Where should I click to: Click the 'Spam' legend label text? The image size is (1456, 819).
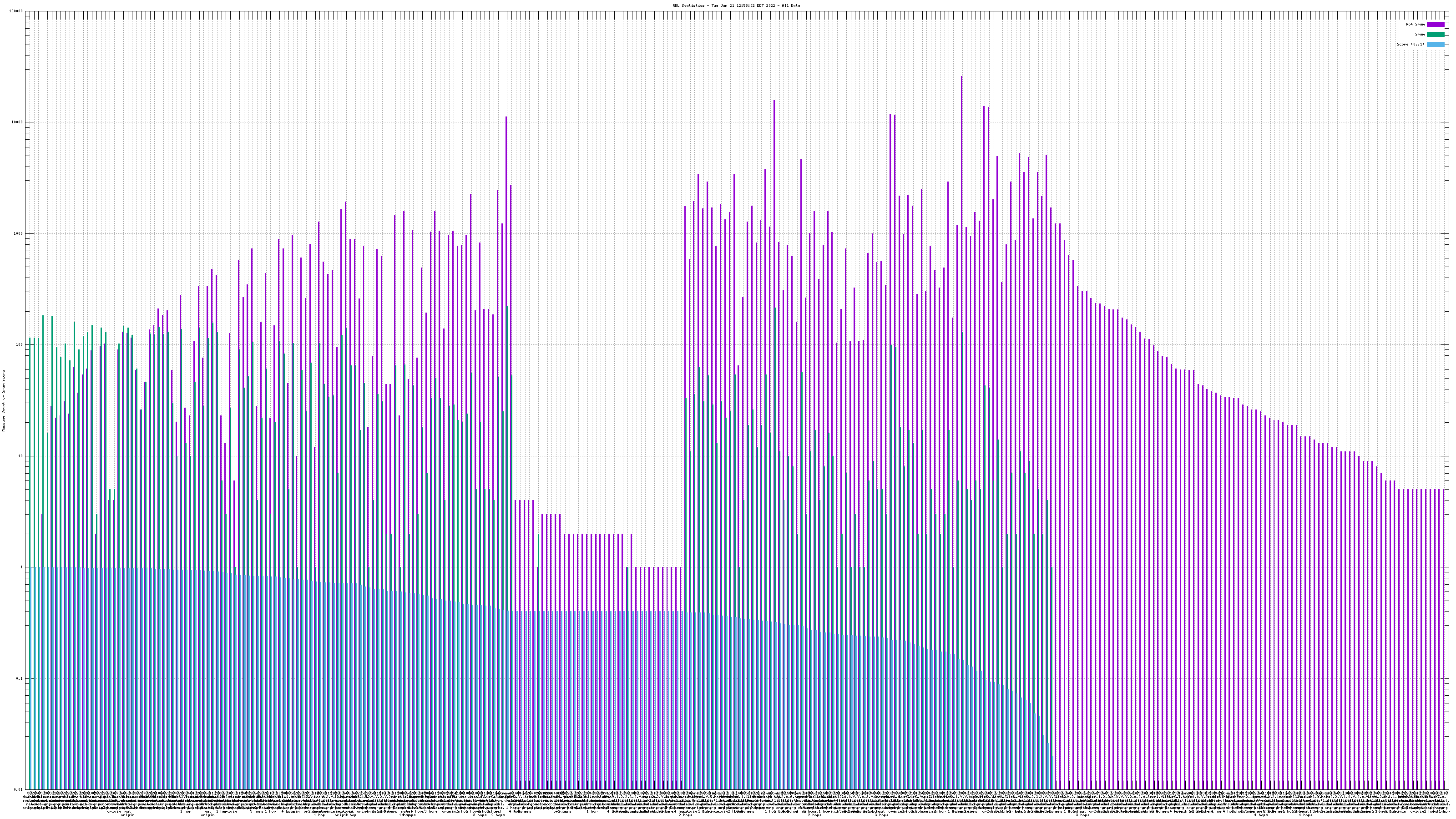point(1420,35)
